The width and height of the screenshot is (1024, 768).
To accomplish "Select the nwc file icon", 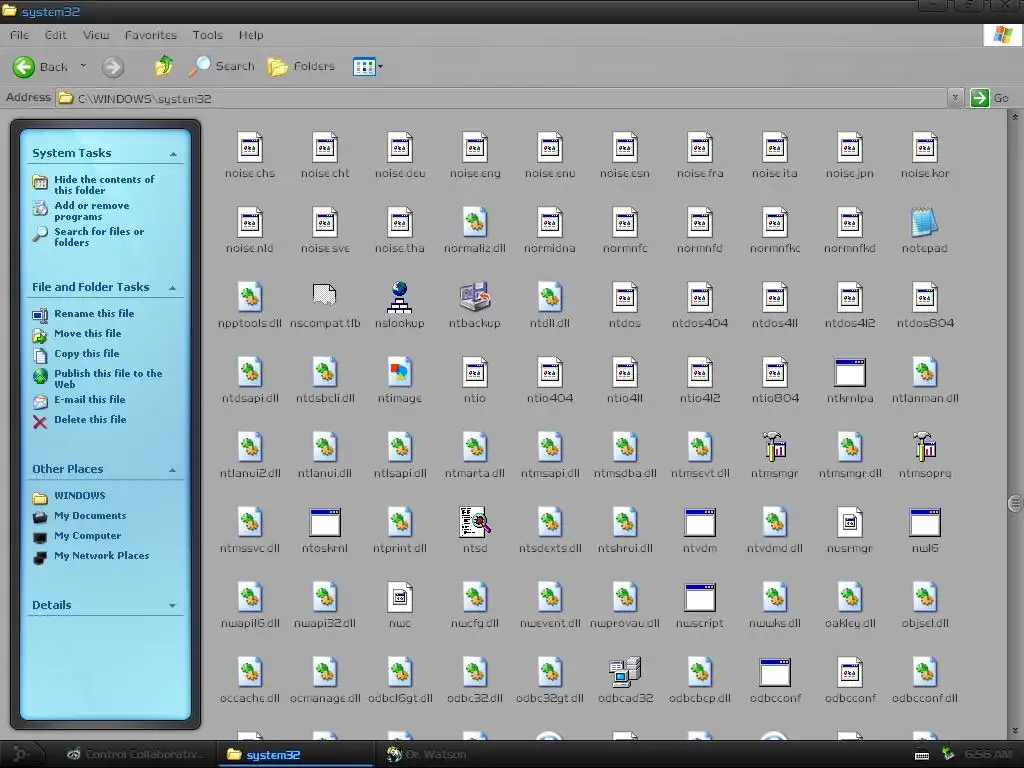I will [399, 598].
